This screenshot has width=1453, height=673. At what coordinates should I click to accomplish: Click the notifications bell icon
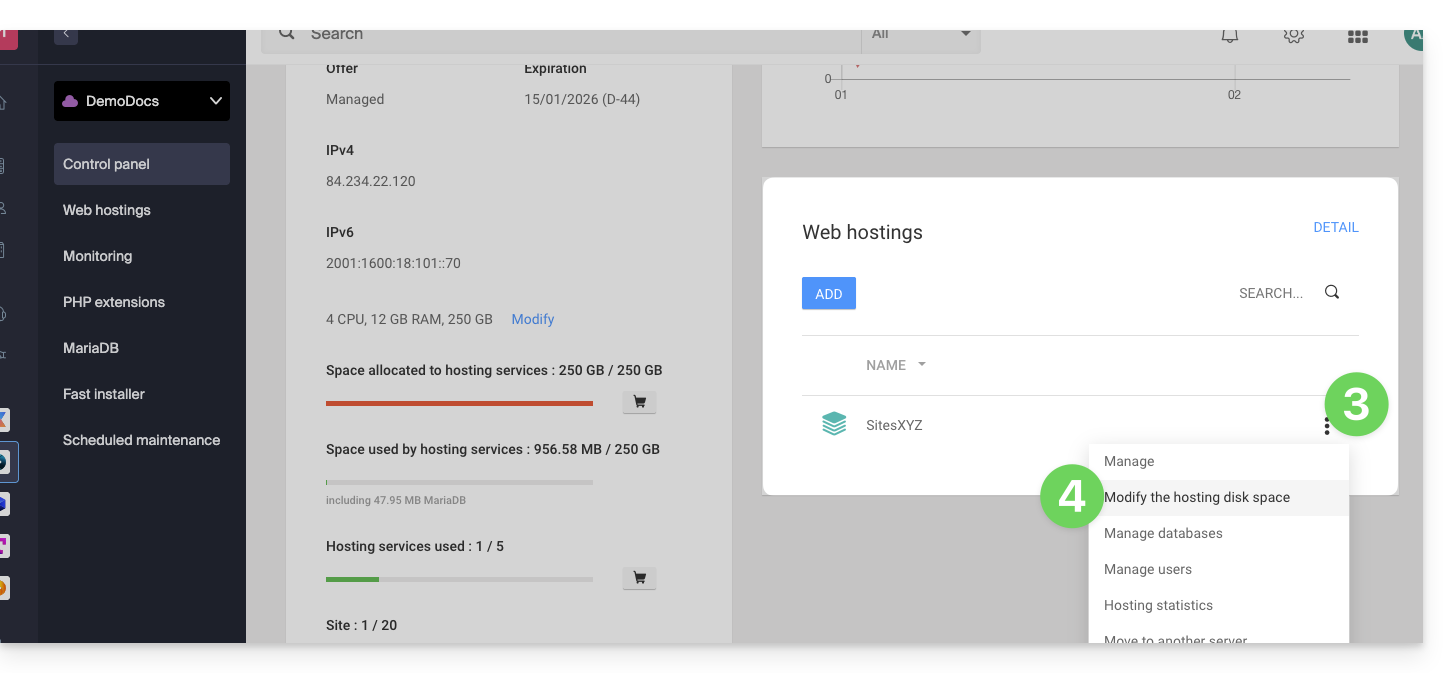tap(1229, 36)
